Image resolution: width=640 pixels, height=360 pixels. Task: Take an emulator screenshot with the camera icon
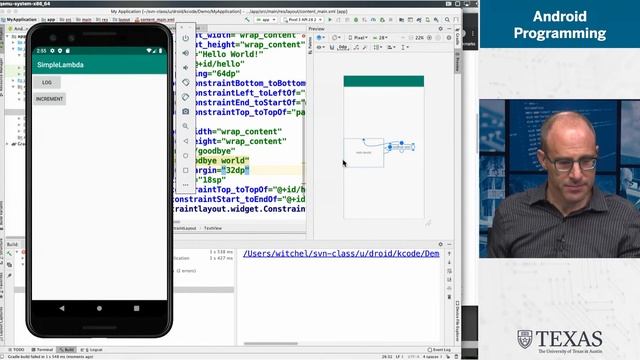[186, 111]
